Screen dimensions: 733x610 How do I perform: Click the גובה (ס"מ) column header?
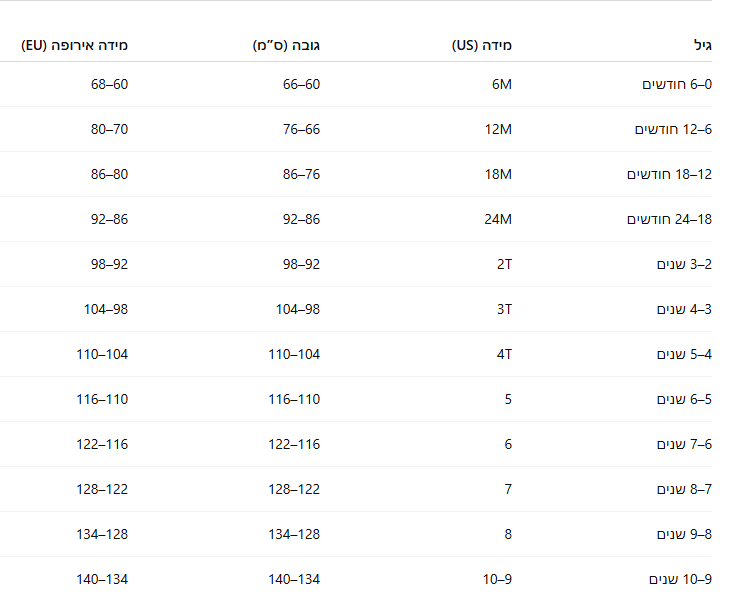286,45
